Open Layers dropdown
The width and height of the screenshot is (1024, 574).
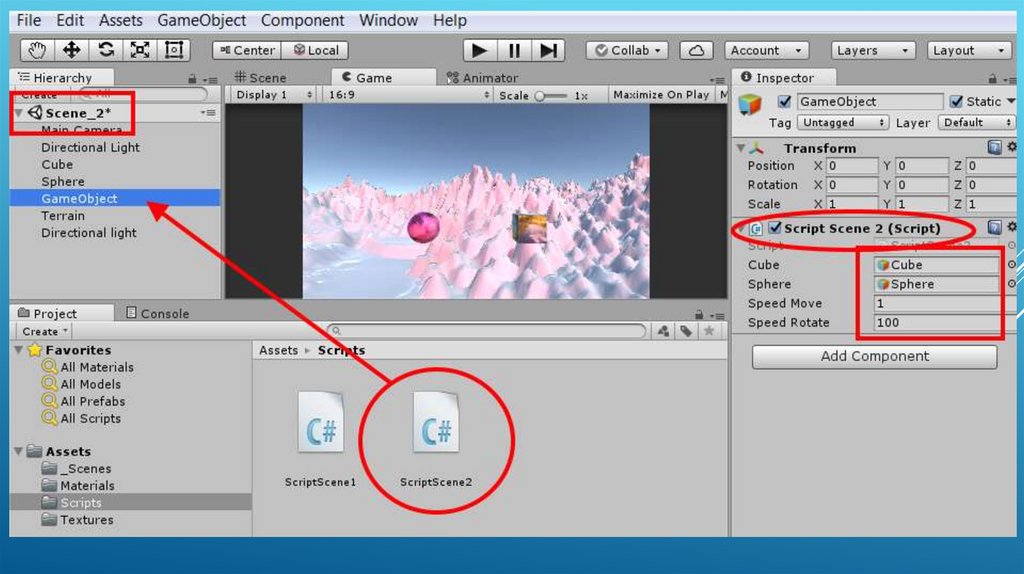tap(872, 50)
